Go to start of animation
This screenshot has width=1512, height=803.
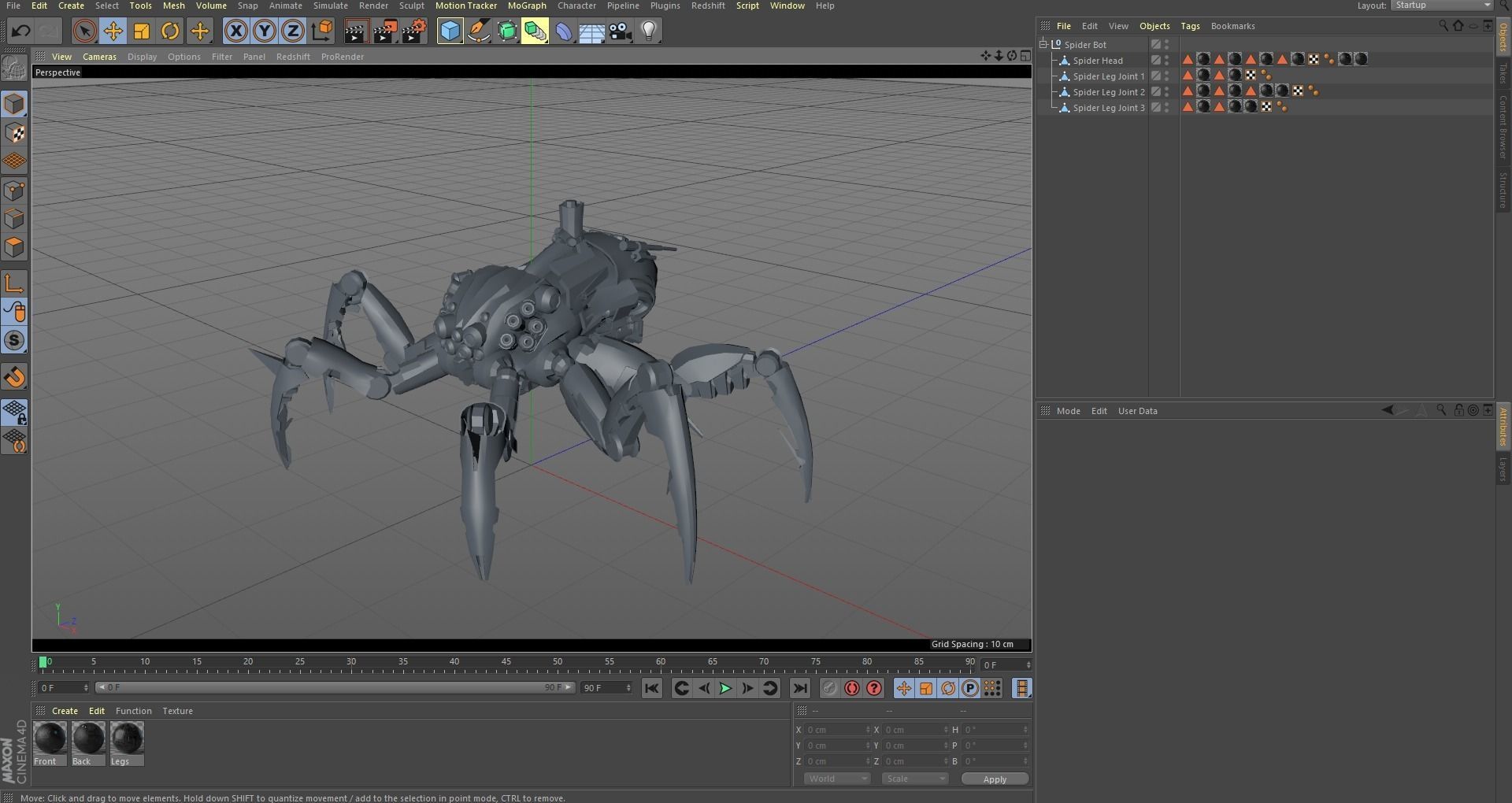click(651, 688)
